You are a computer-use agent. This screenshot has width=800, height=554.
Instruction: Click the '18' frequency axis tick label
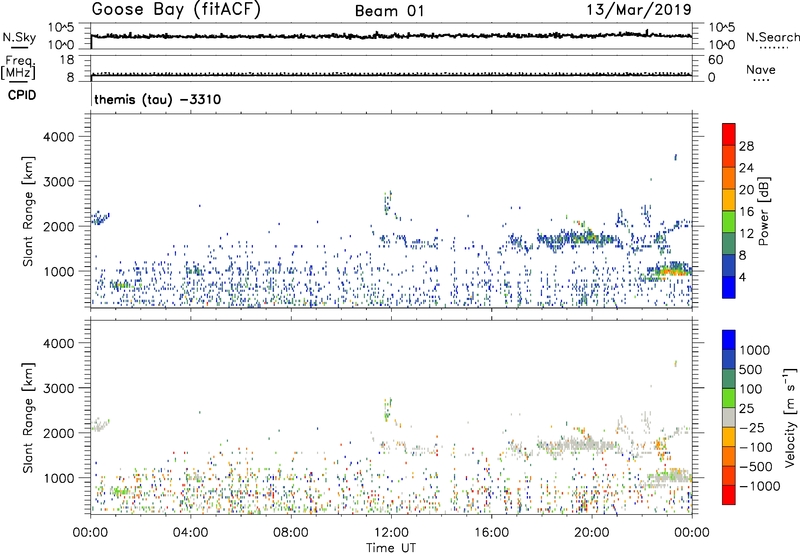(66, 60)
